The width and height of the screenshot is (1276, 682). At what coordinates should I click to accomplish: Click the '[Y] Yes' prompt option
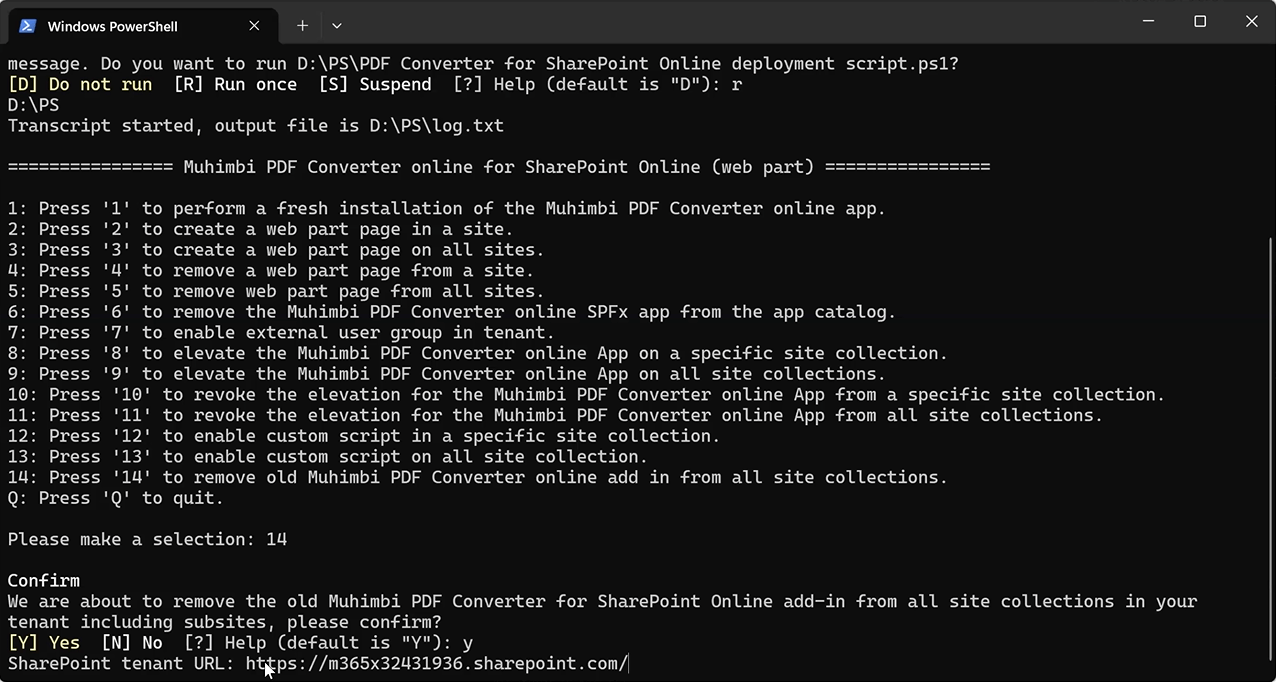(44, 642)
